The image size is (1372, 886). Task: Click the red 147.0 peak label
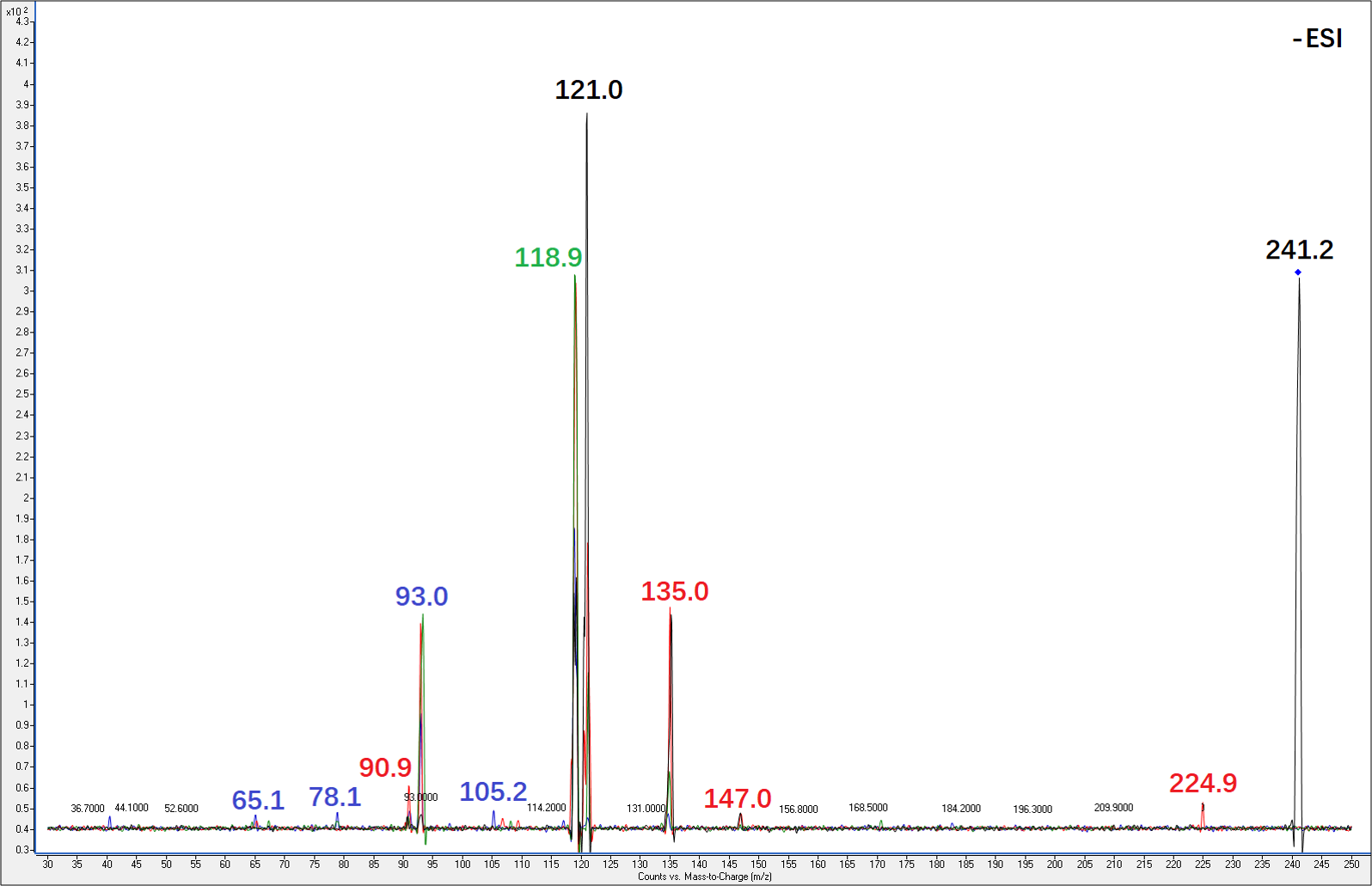pyautogui.click(x=737, y=799)
